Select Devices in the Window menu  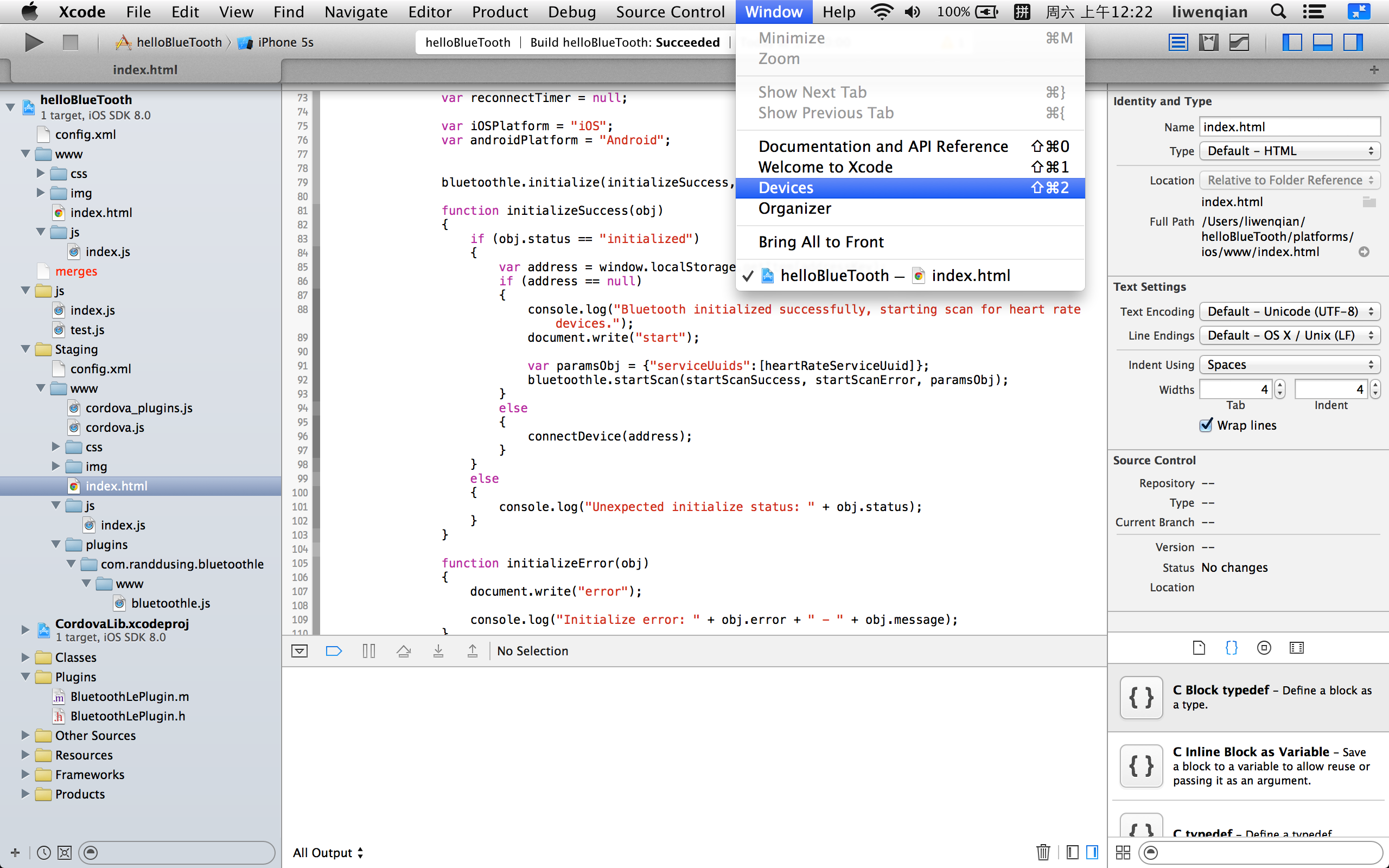tap(910, 188)
